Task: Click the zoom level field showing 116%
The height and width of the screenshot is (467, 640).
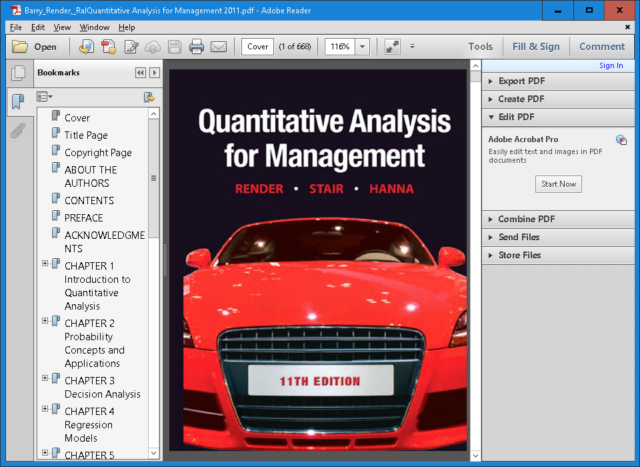Action: (x=340, y=47)
